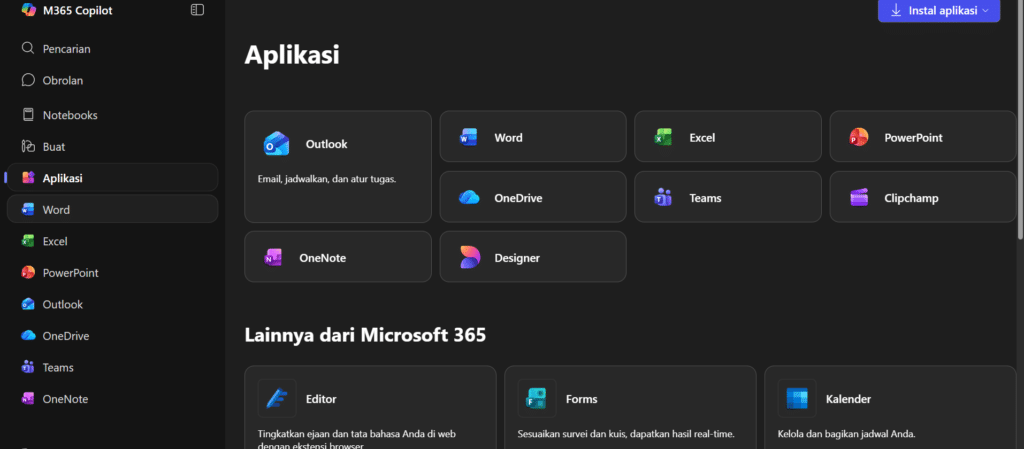
Task: Open Obrolan label in the sidebar
Action: coord(63,80)
